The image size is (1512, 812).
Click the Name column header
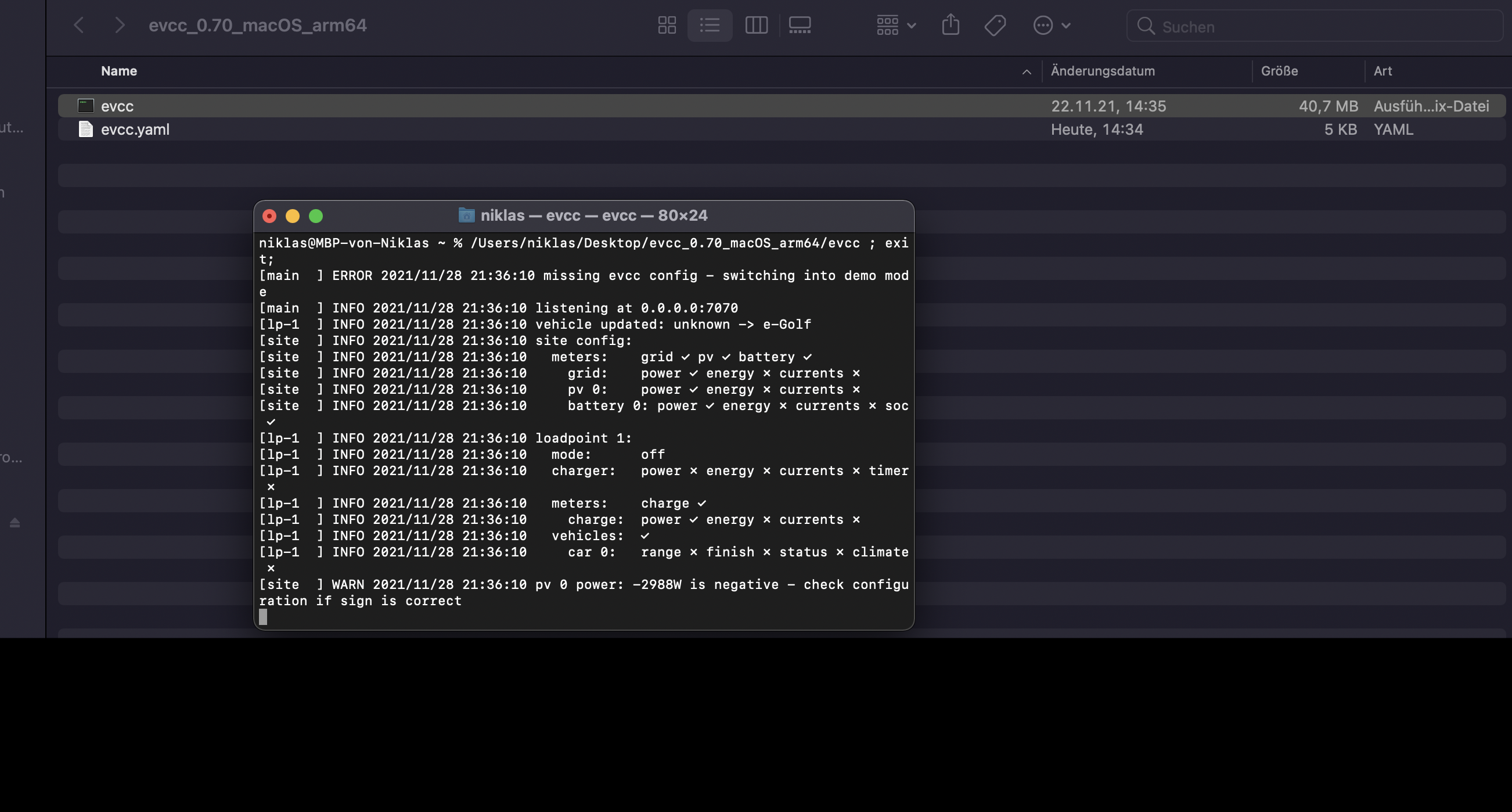(x=118, y=70)
